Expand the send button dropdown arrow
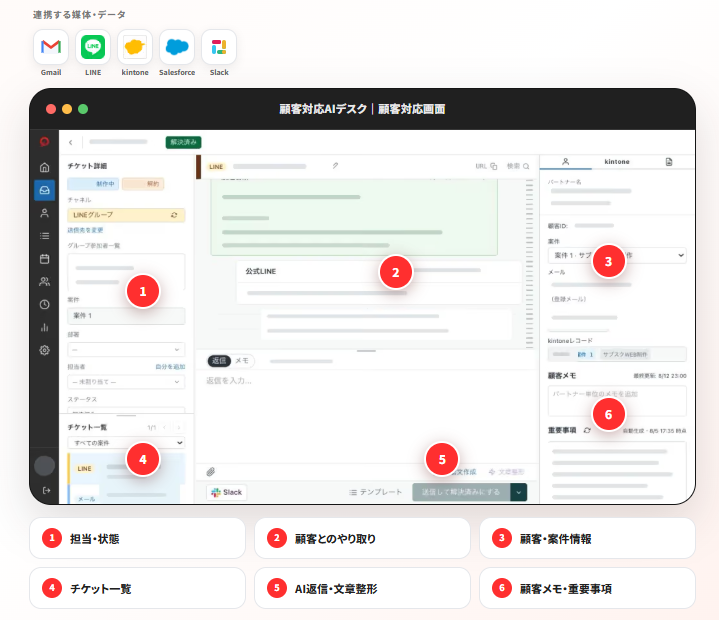The height and width of the screenshot is (620, 719). 519,492
